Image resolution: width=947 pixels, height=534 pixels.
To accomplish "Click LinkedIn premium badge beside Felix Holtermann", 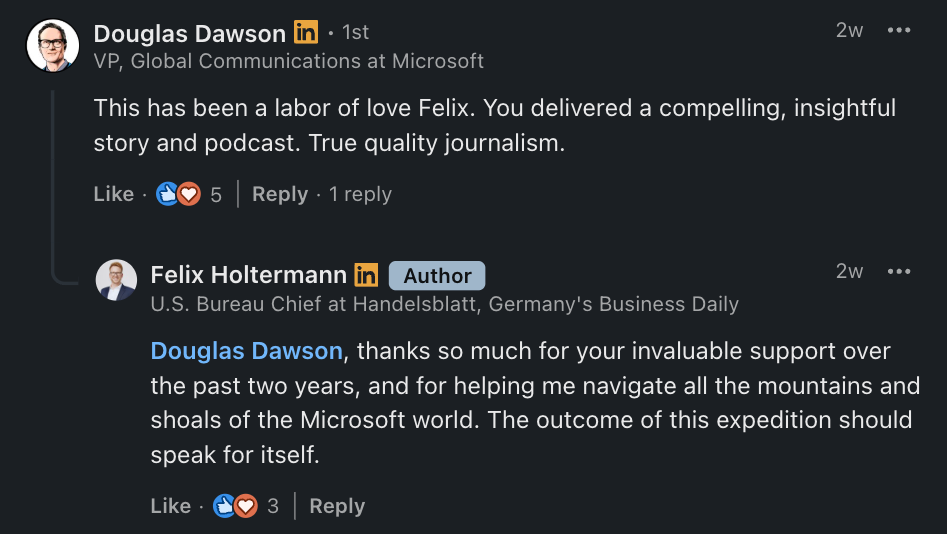I will (x=367, y=275).
